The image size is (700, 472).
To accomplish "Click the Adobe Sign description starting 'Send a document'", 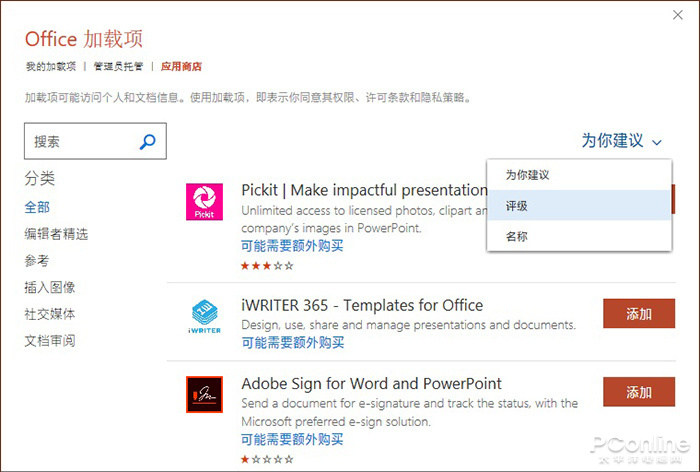I will click(x=409, y=412).
